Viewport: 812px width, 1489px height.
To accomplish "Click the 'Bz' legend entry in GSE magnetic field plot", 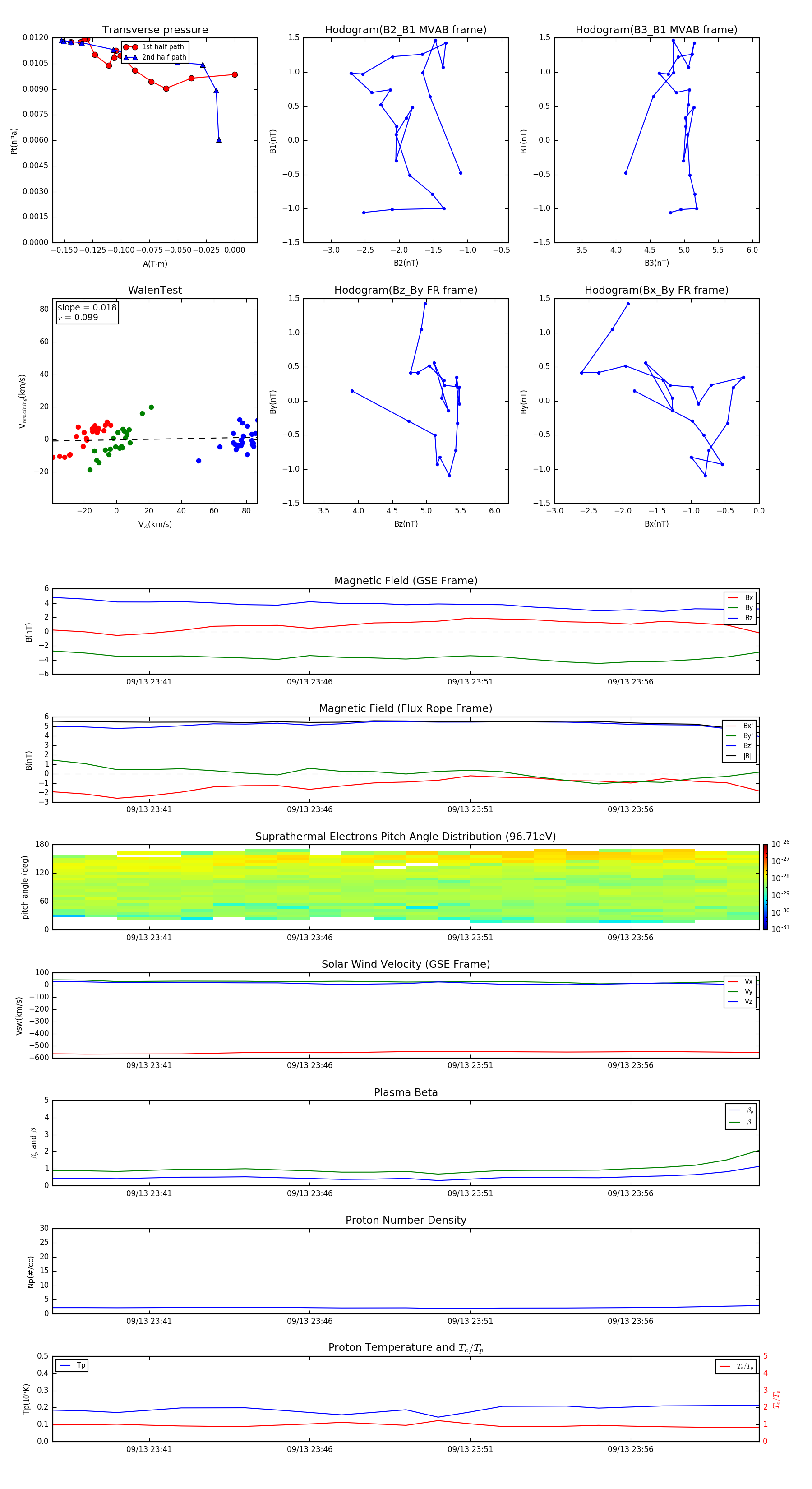I will coord(740,618).
